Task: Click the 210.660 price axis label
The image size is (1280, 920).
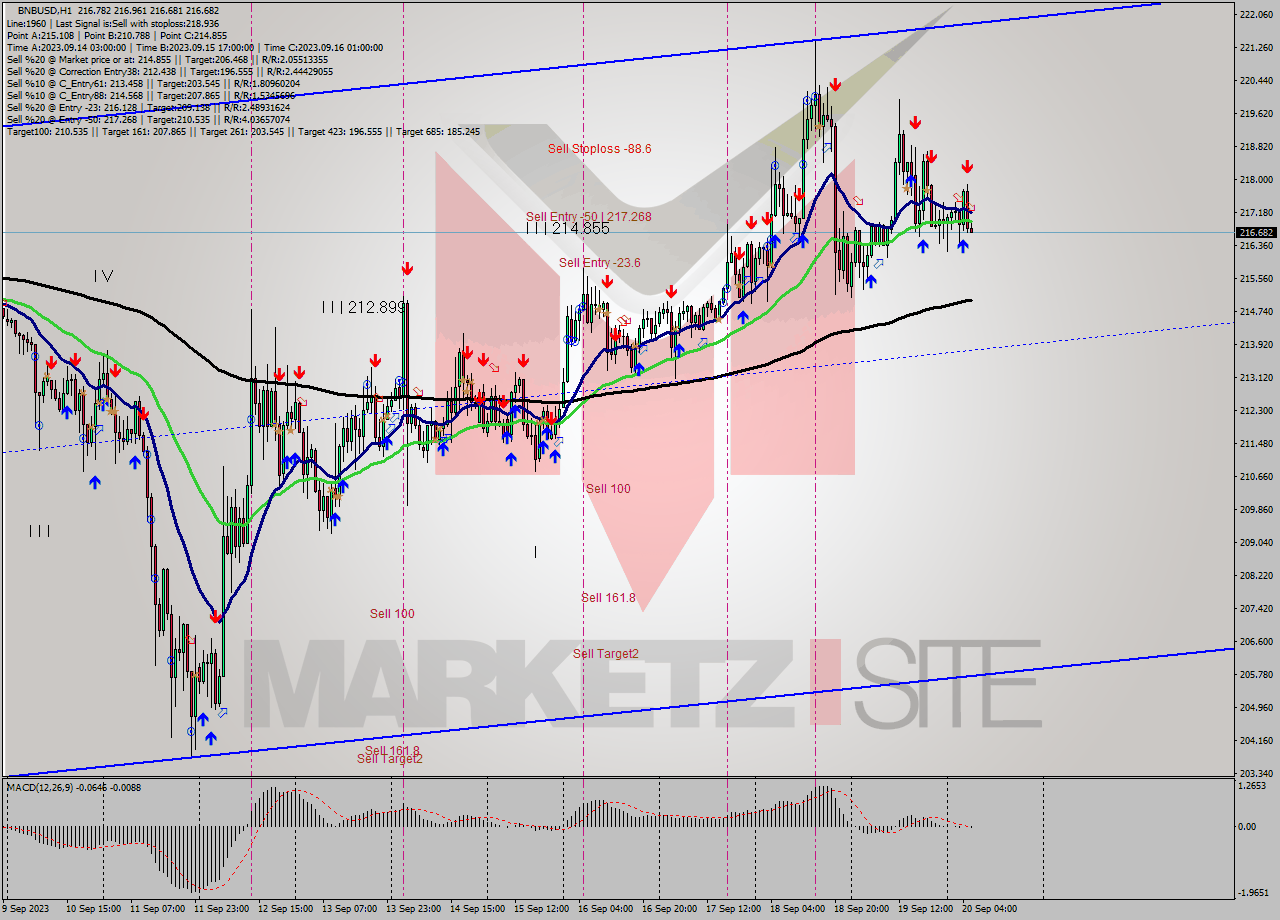Action: pos(1255,476)
